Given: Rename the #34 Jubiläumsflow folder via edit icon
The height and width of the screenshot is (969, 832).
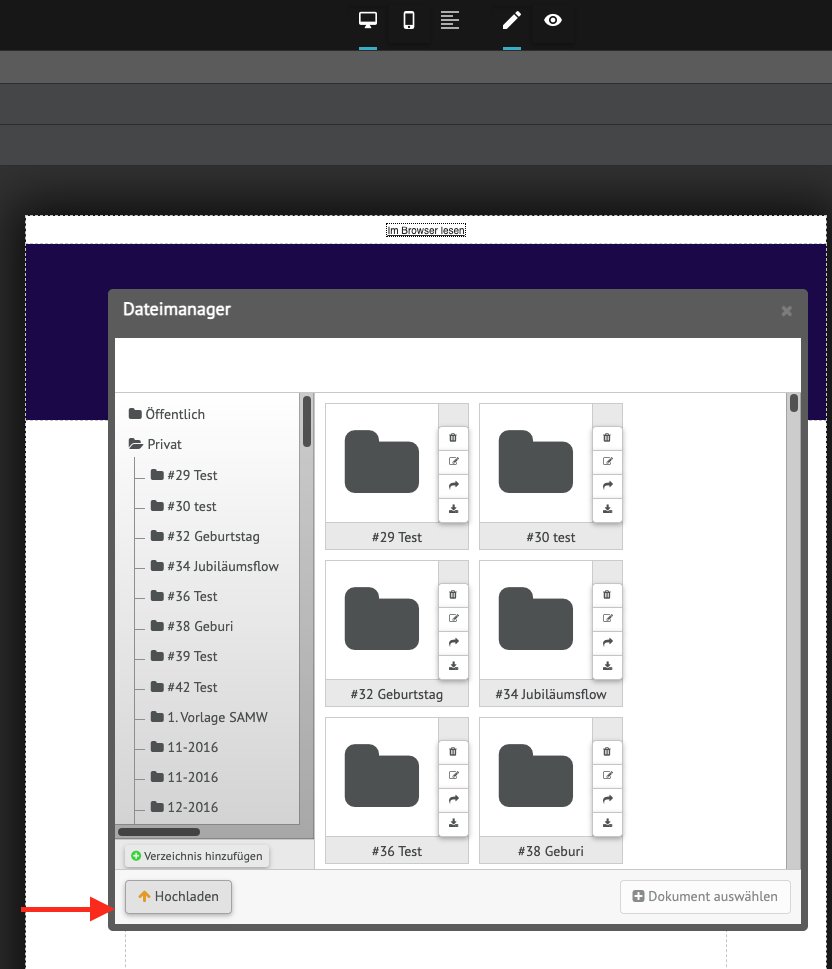Looking at the screenshot, I should click(607, 618).
